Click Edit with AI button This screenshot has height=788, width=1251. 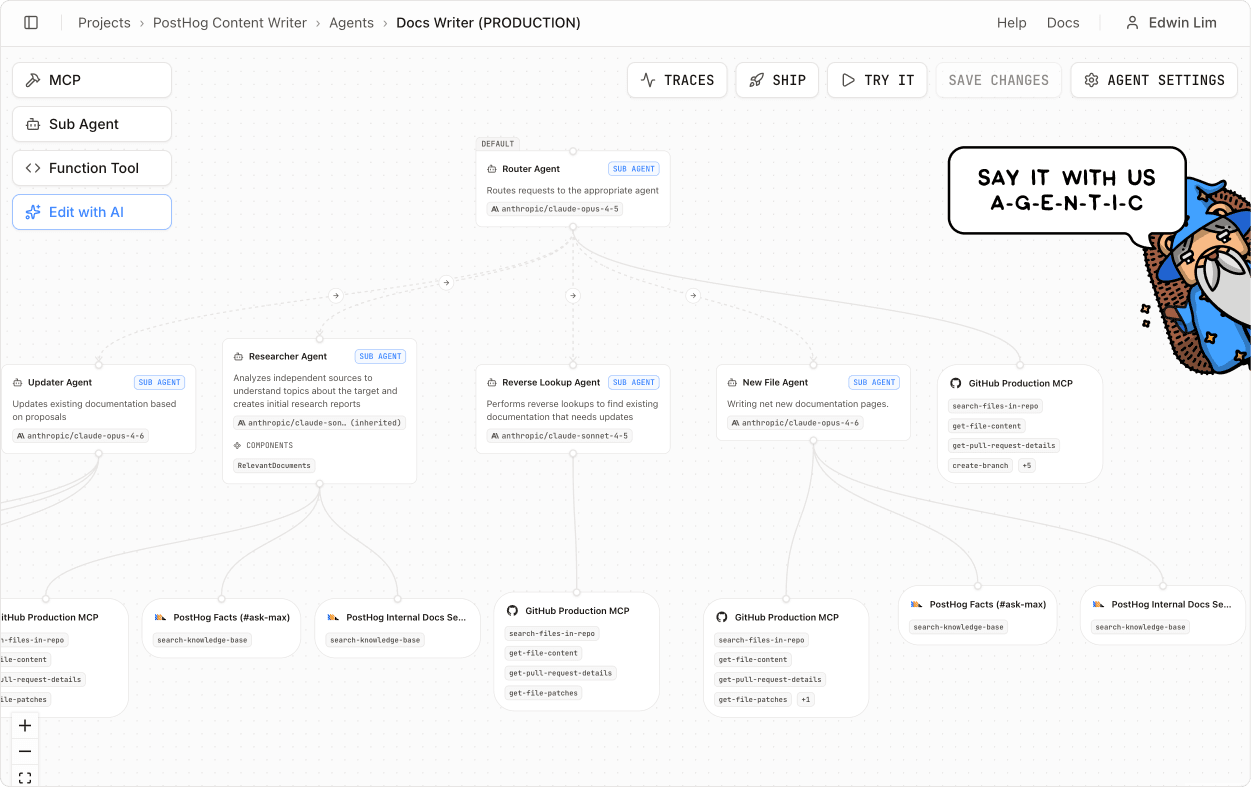92,212
